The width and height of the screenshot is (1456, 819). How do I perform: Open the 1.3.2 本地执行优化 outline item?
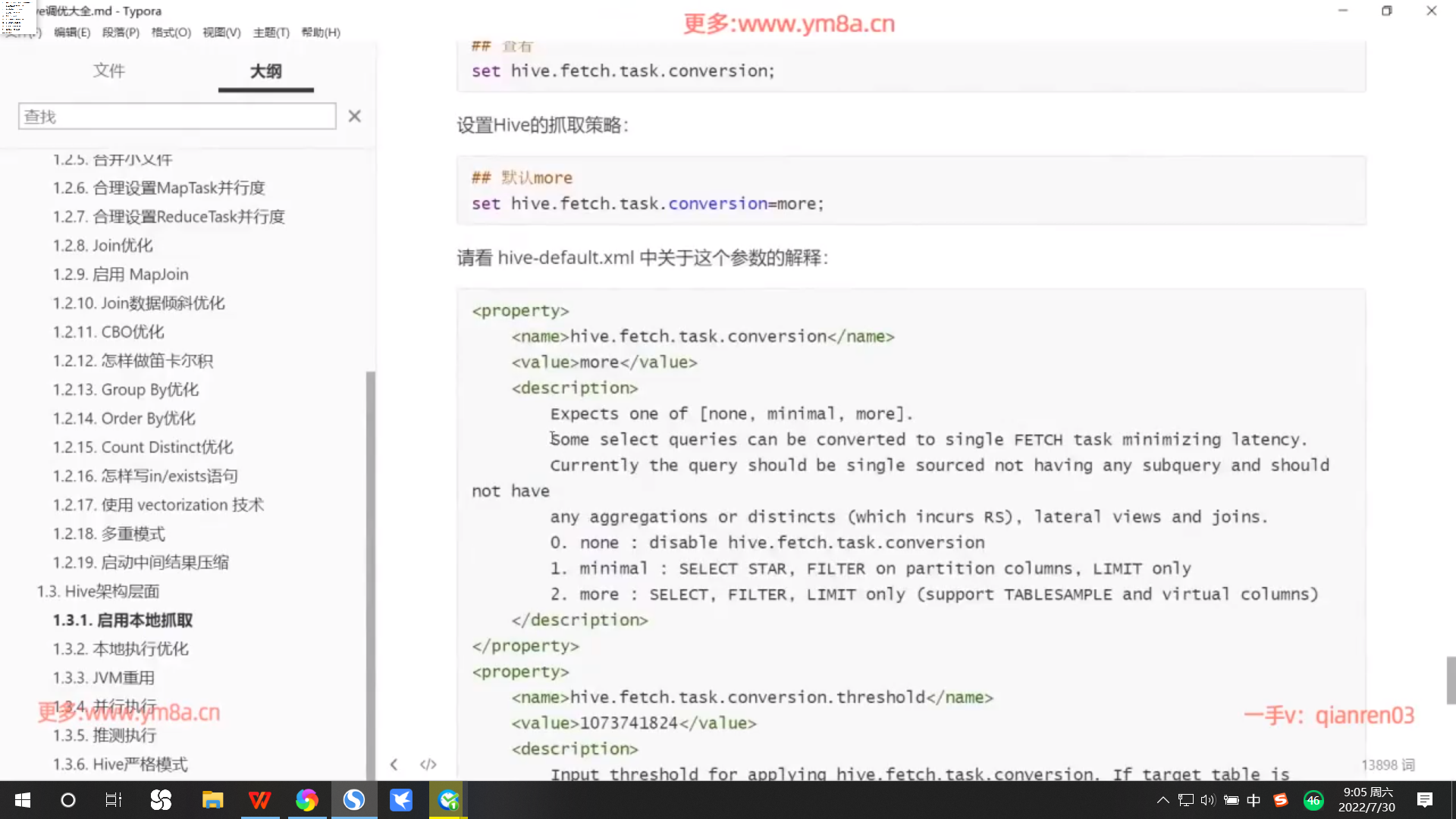121,649
